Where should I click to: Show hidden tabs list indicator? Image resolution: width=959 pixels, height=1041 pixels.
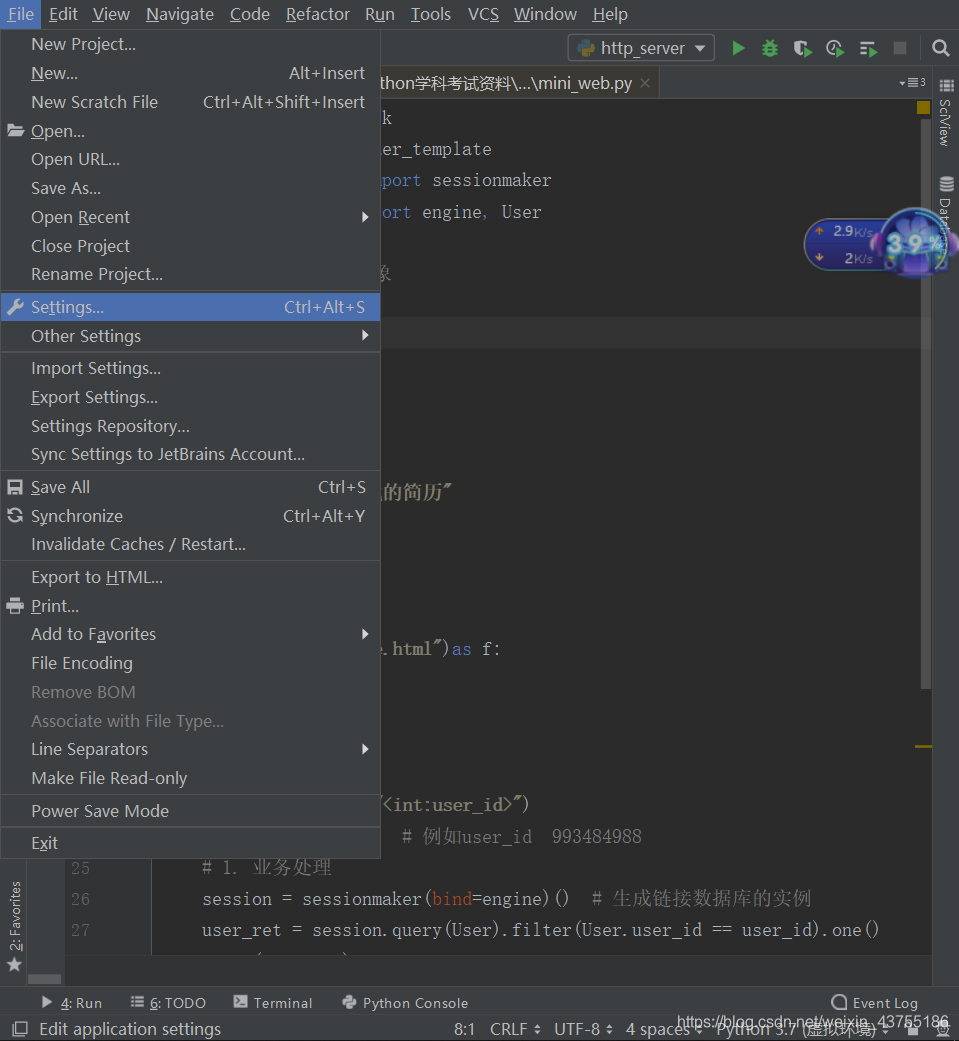pyautogui.click(x=913, y=82)
